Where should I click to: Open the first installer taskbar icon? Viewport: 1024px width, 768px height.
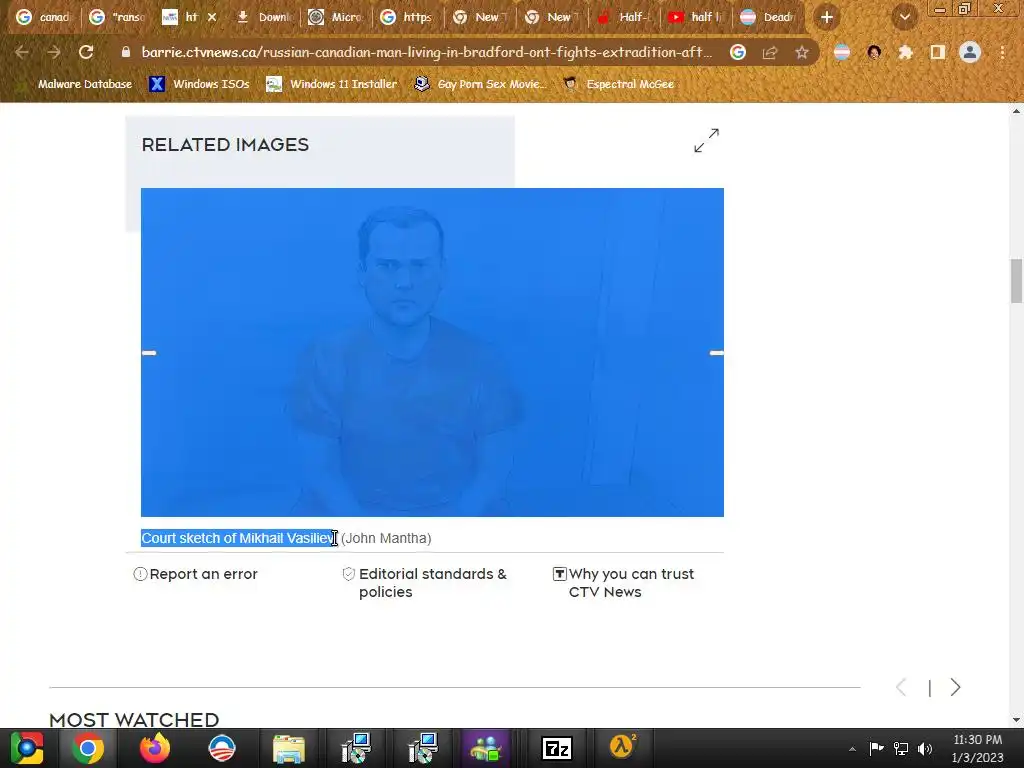click(356, 748)
